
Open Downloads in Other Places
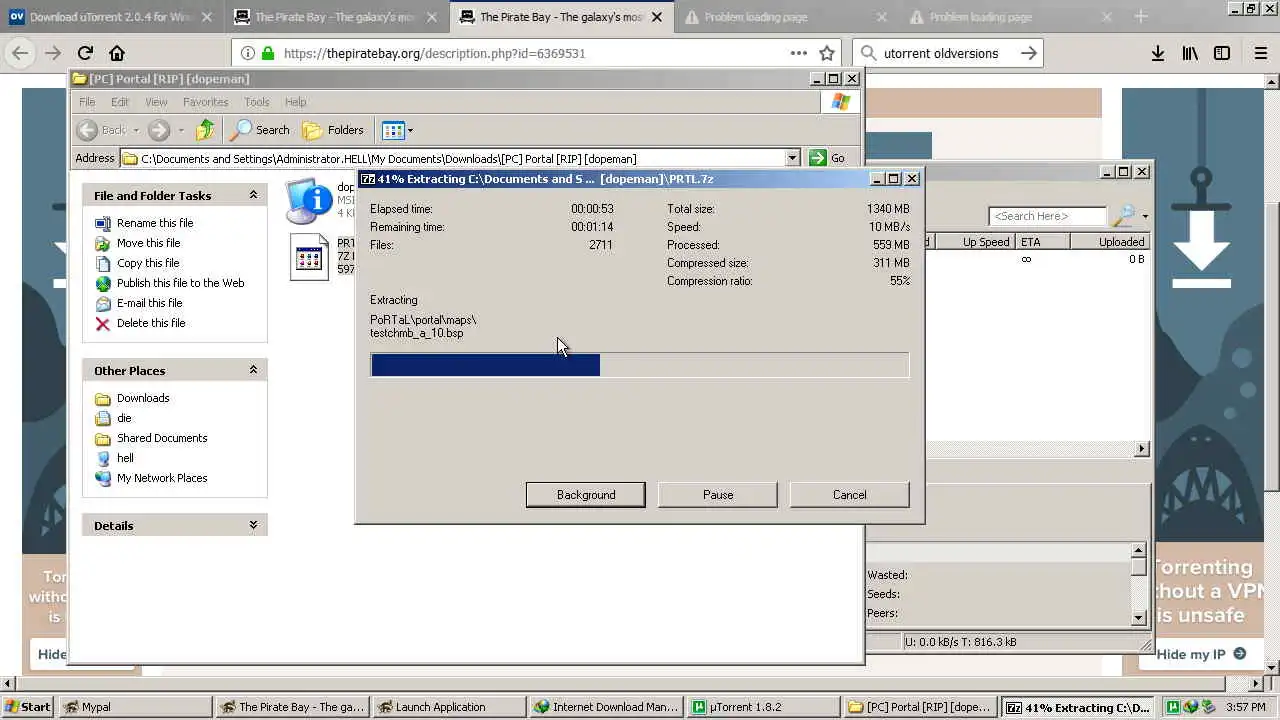tap(143, 398)
